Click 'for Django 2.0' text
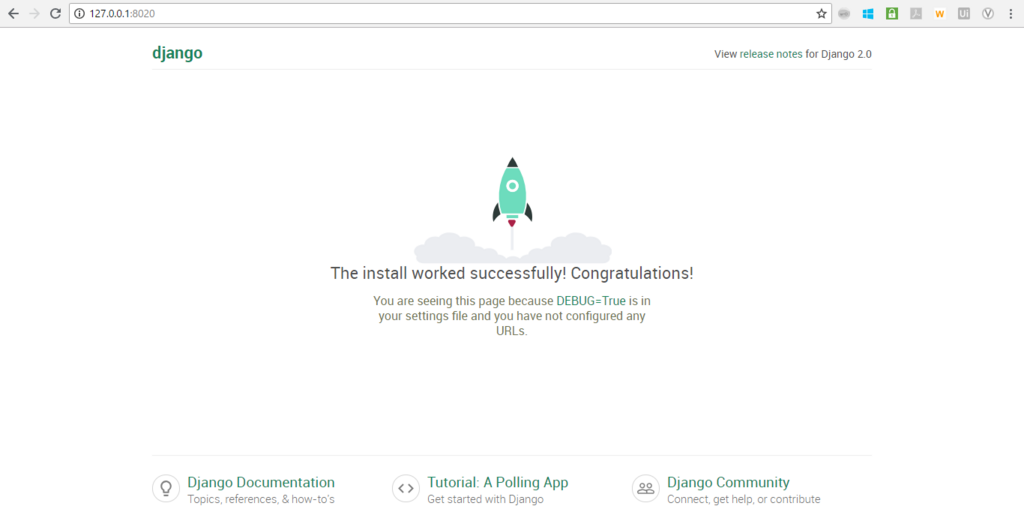The width and height of the screenshot is (1024, 524). pyautogui.click(x=838, y=54)
